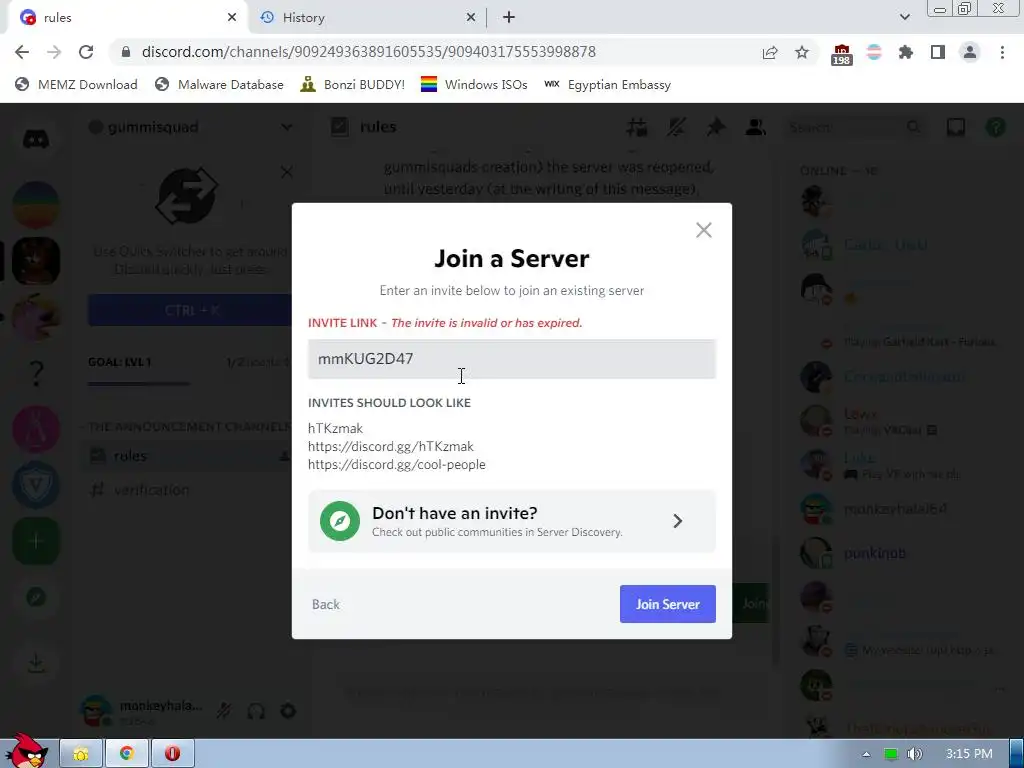The width and height of the screenshot is (1024, 768).
Task: Click the chevron next to Don't have an invite
Action: (678, 521)
